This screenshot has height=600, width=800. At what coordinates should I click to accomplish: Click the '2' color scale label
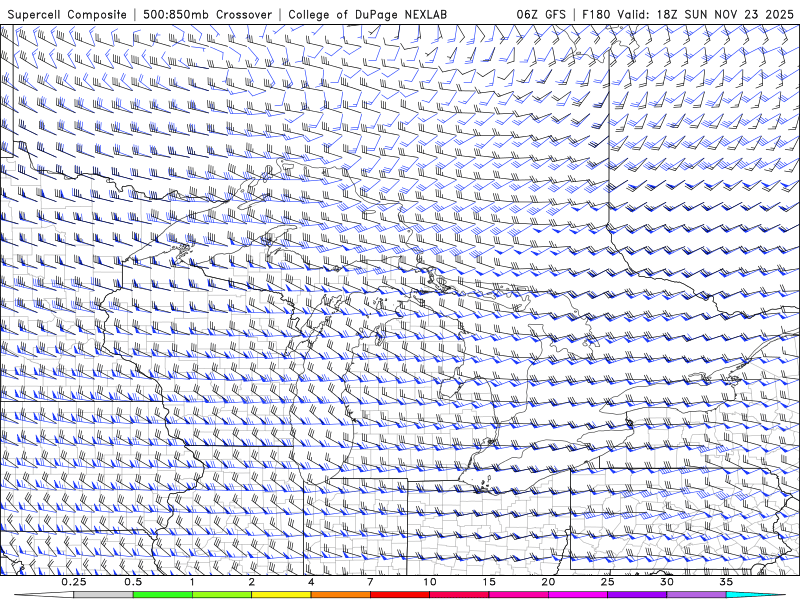tap(252, 582)
